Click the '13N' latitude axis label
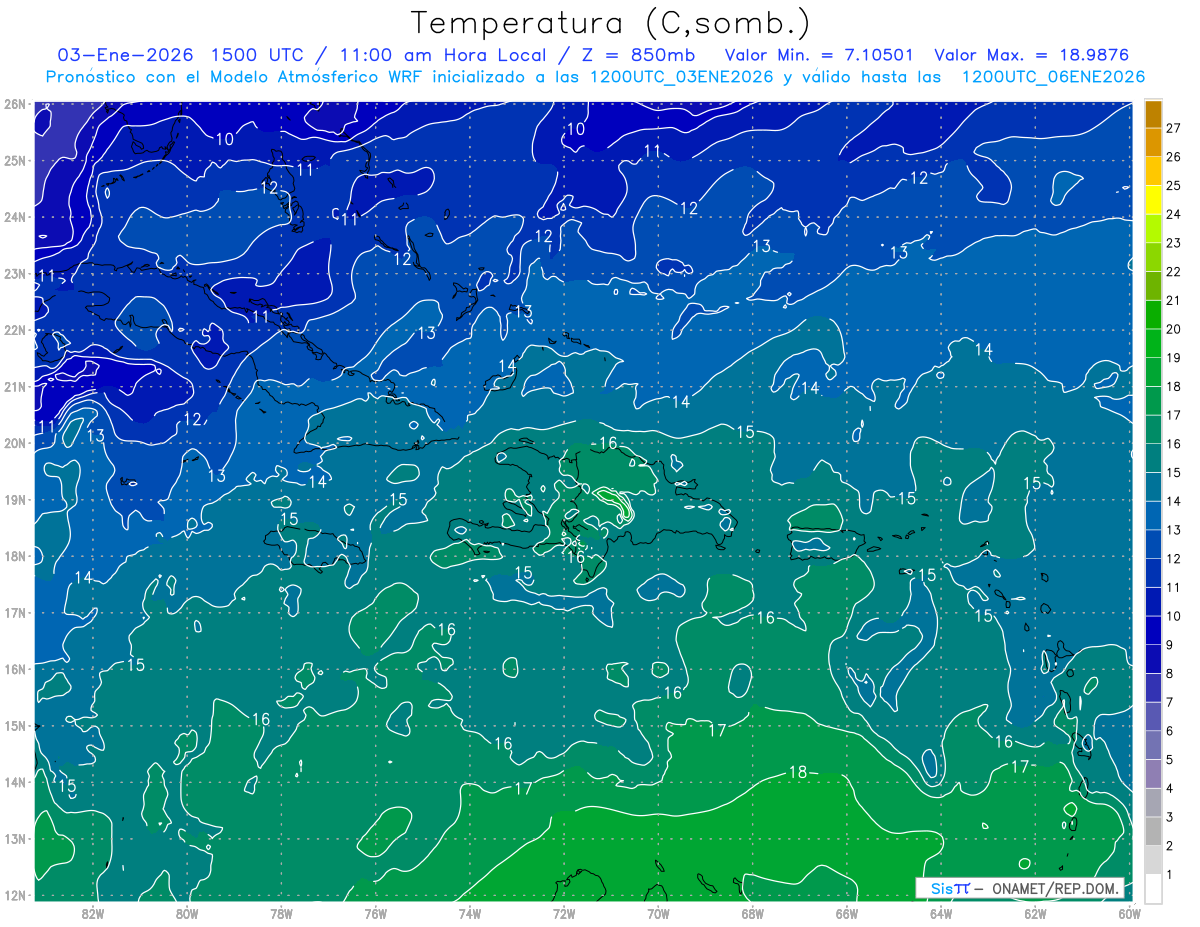Image resolution: width=1200 pixels, height=927 pixels. (14, 839)
